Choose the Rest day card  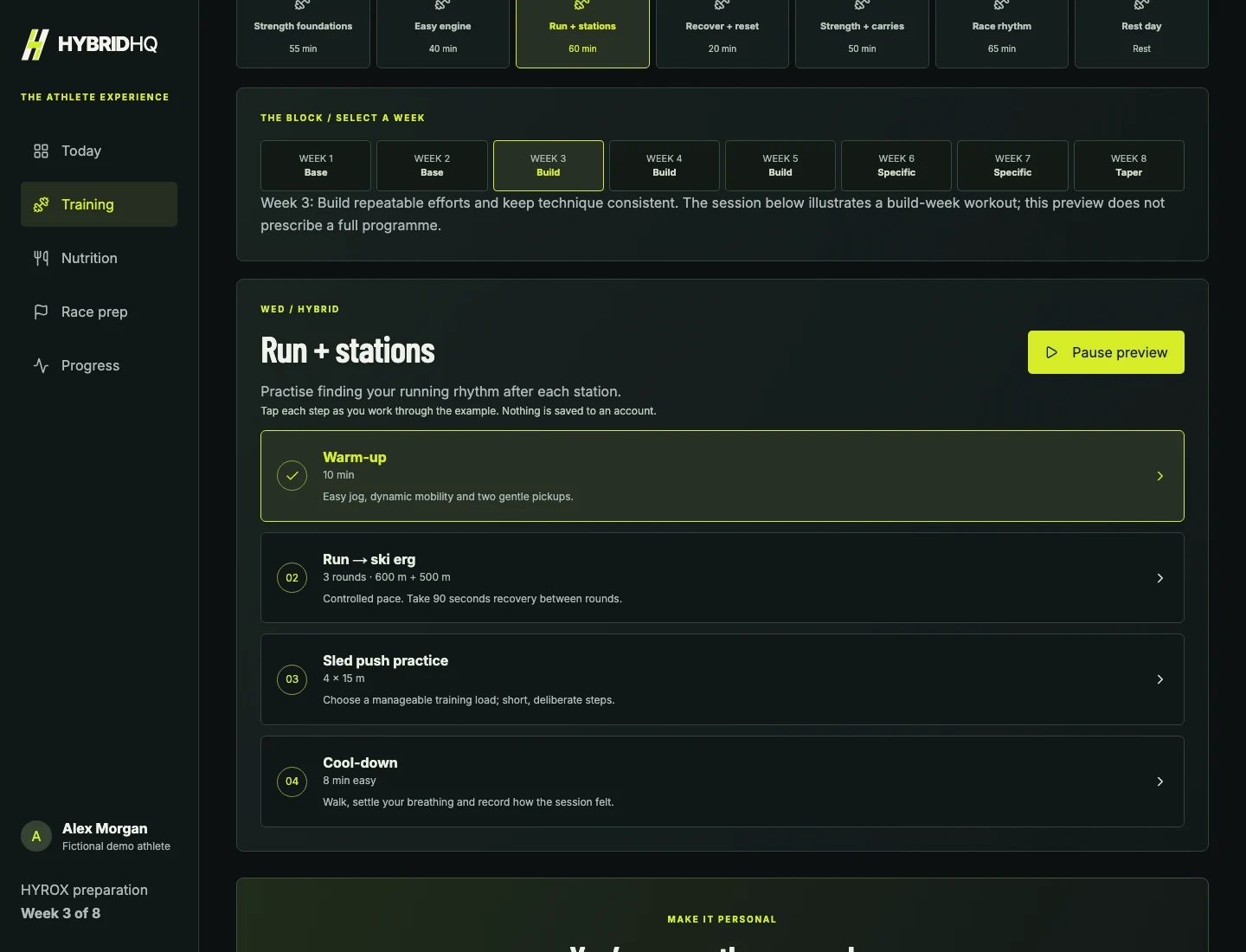pyautogui.click(x=1141, y=34)
